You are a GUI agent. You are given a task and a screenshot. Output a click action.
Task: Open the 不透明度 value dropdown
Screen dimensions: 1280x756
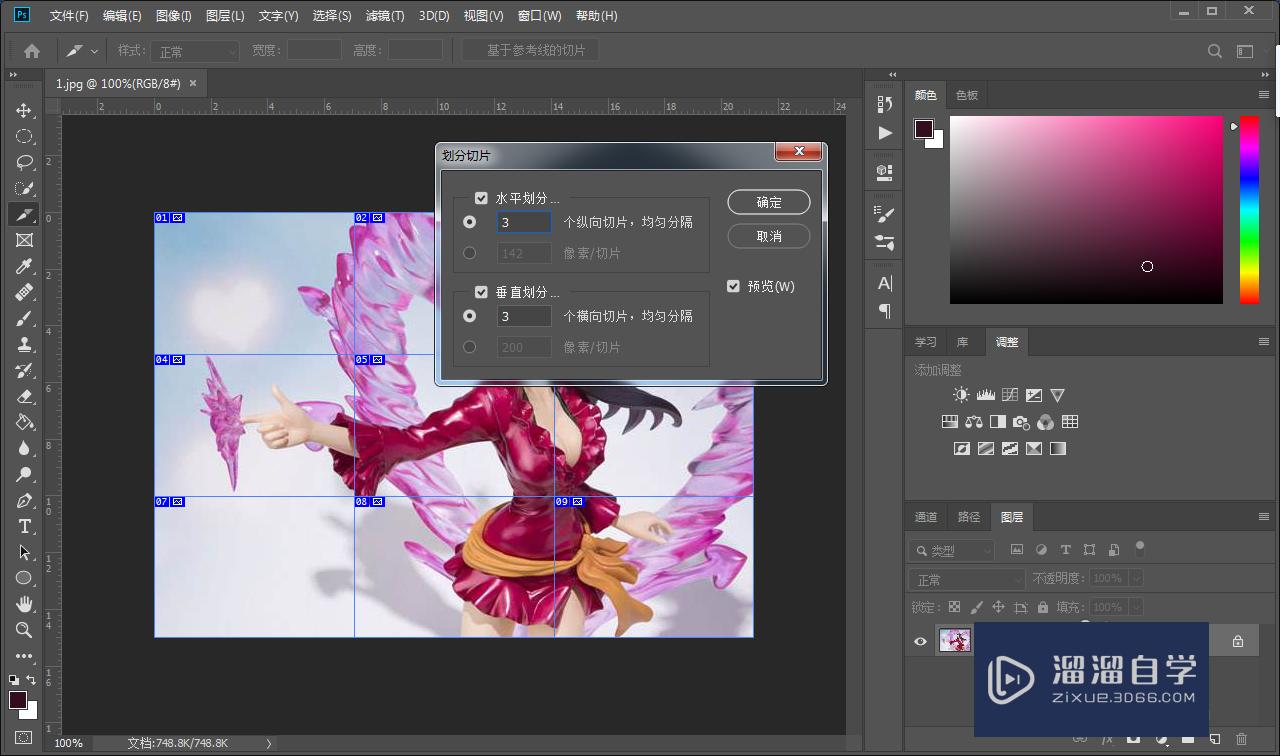coord(1136,578)
